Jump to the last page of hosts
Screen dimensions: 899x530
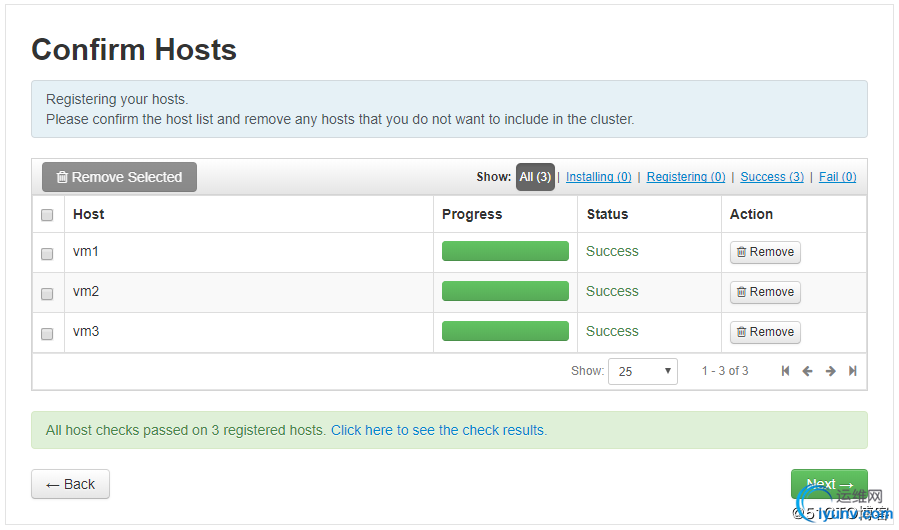(852, 371)
